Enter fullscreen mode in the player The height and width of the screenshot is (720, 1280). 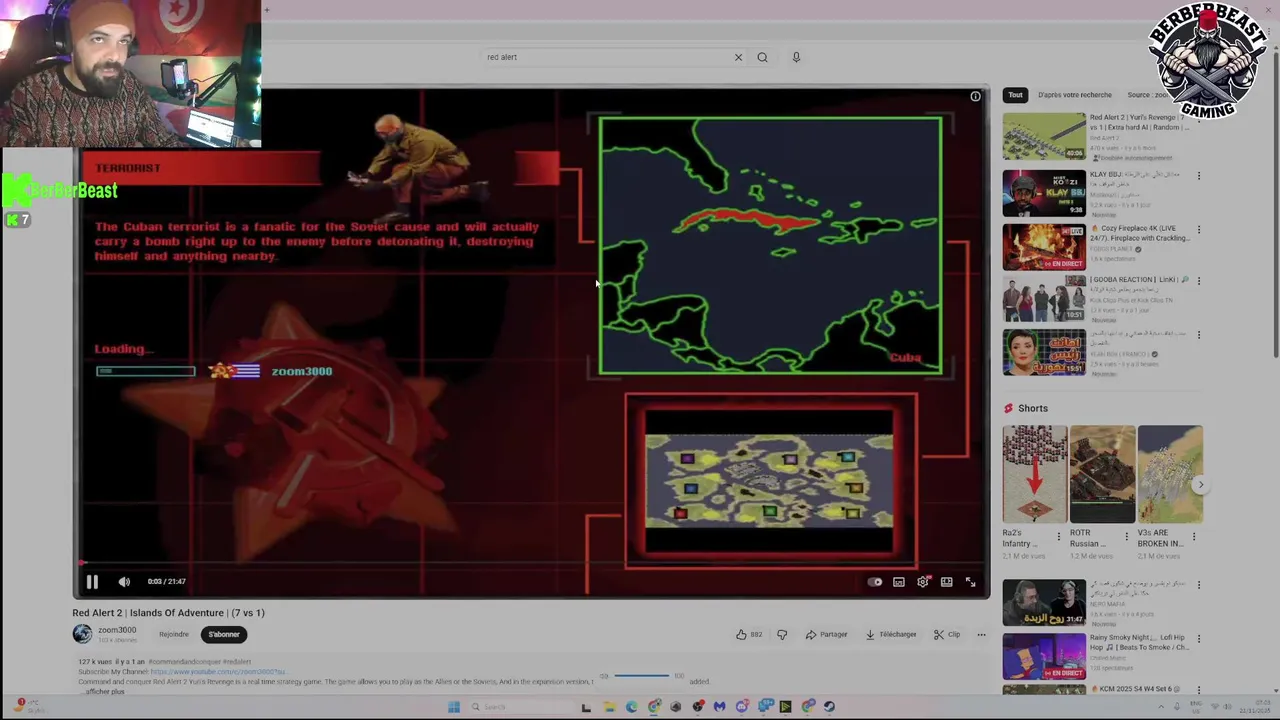[x=970, y=582]
